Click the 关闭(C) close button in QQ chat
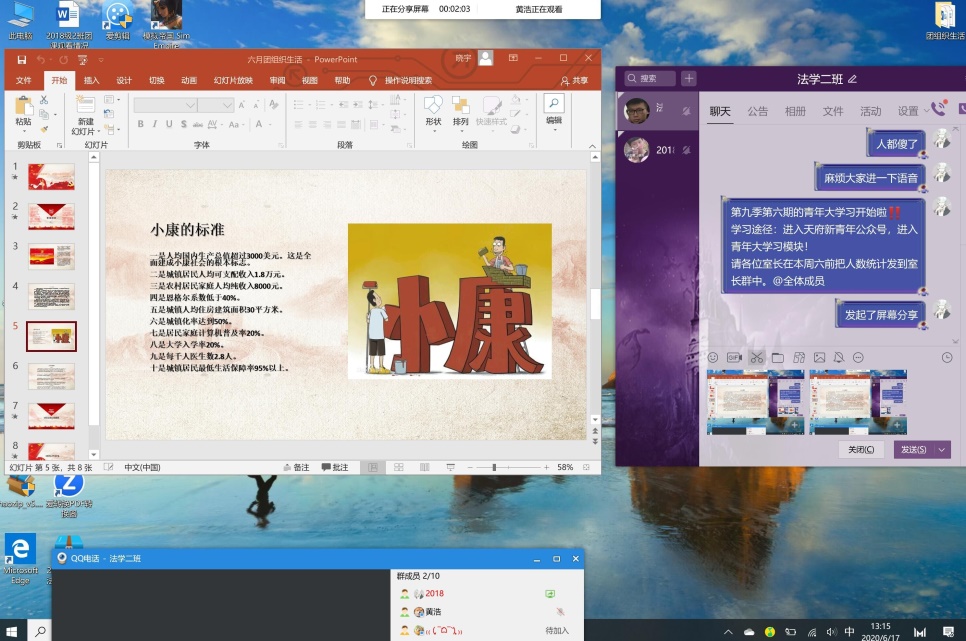This screenshot has height=641, width=966. (x=861, y=450)
